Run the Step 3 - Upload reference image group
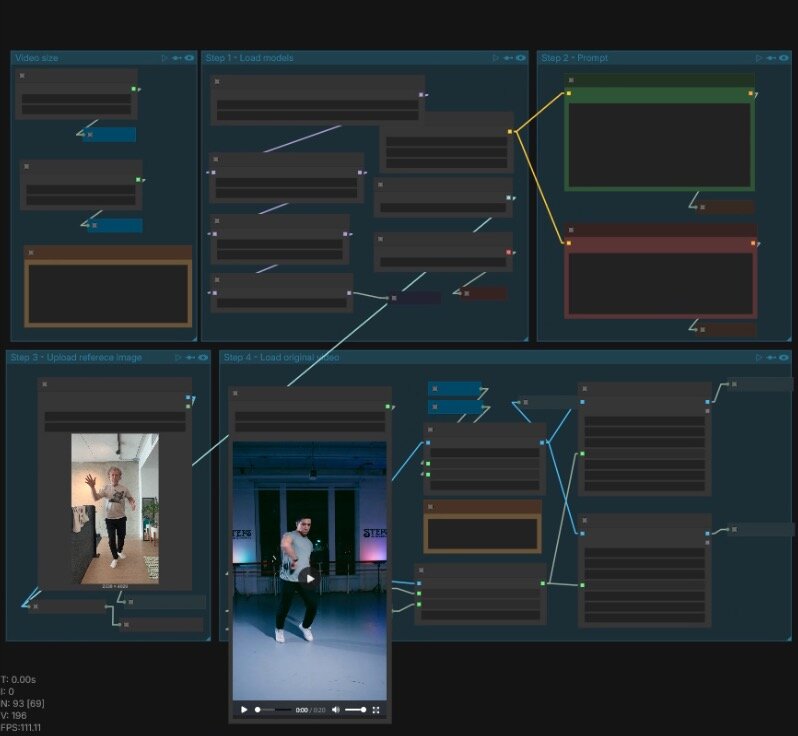The image size is (798, 736). coord(178,357)
